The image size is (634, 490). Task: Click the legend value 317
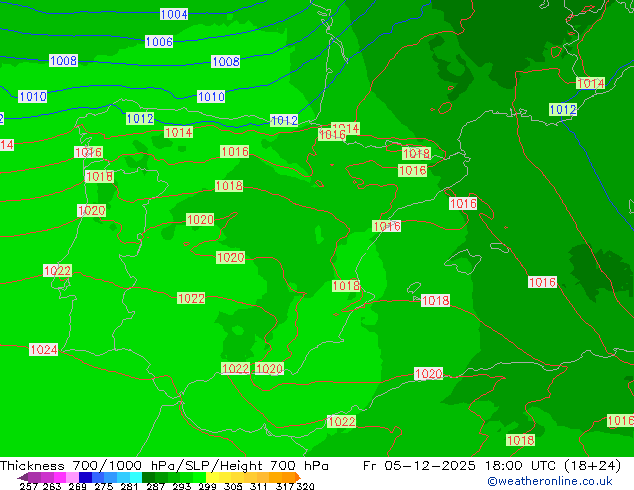point(285,486)
